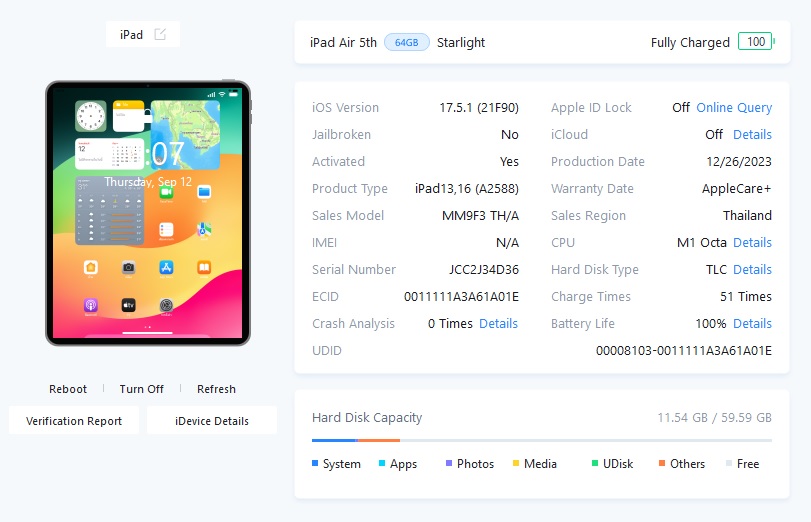Click the 11.54 GB / 59.59 GB capacity text
This screenshot has width=811, height=522.
tap(714, 417)
